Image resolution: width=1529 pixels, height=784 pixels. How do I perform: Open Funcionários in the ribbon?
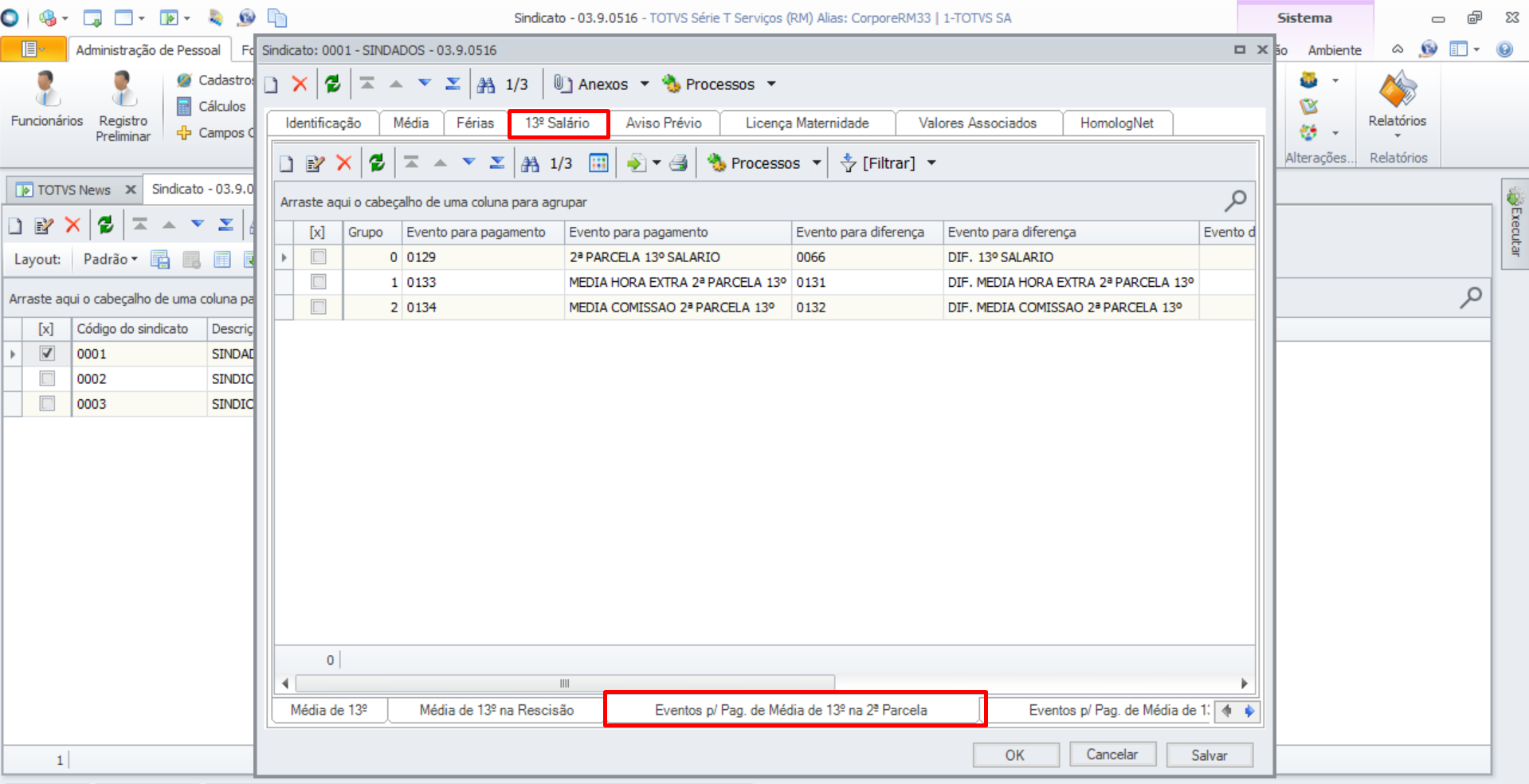coord(47,99)
